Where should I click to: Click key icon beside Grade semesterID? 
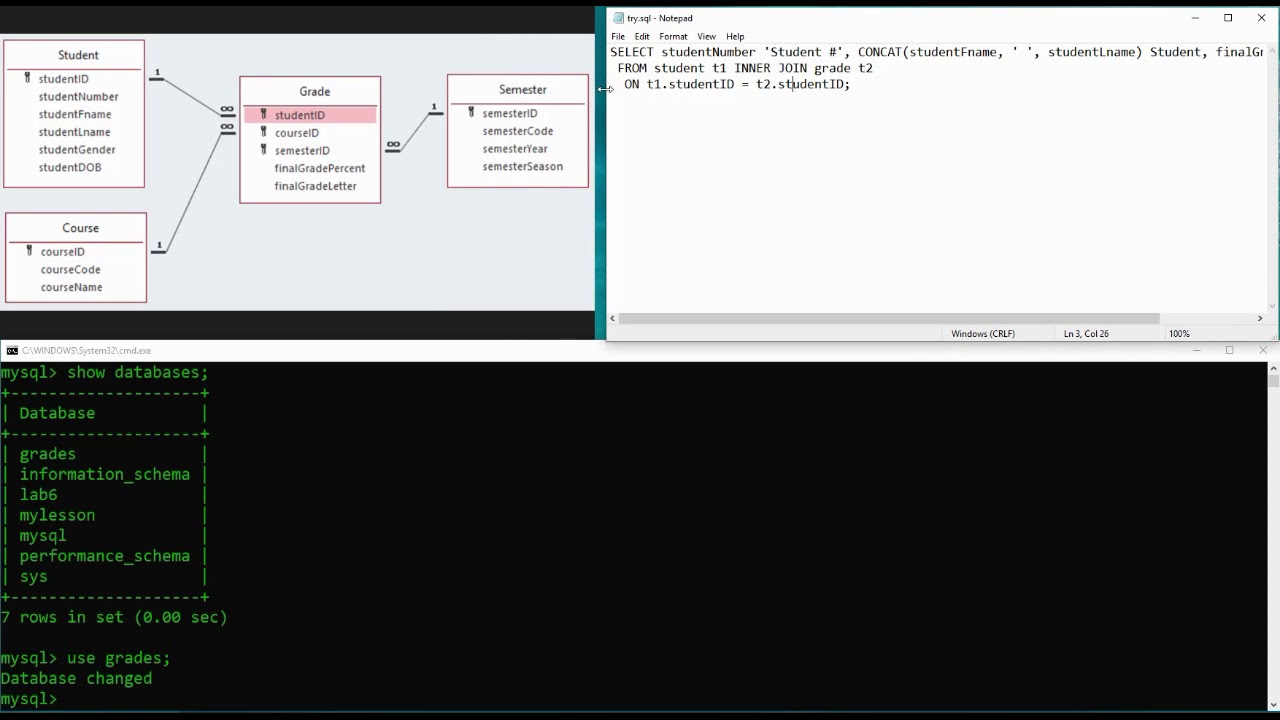(264, 150)
